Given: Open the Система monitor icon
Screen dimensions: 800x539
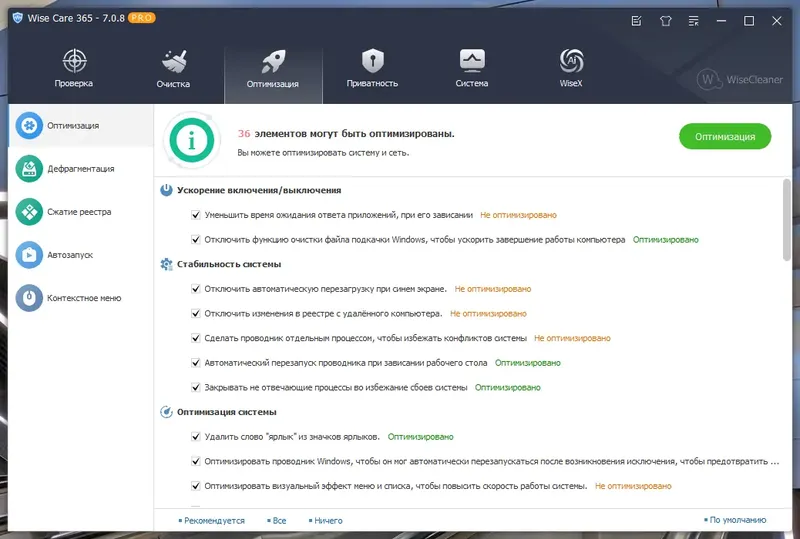Looking at the screenshot, I should [x=472, y=61].
